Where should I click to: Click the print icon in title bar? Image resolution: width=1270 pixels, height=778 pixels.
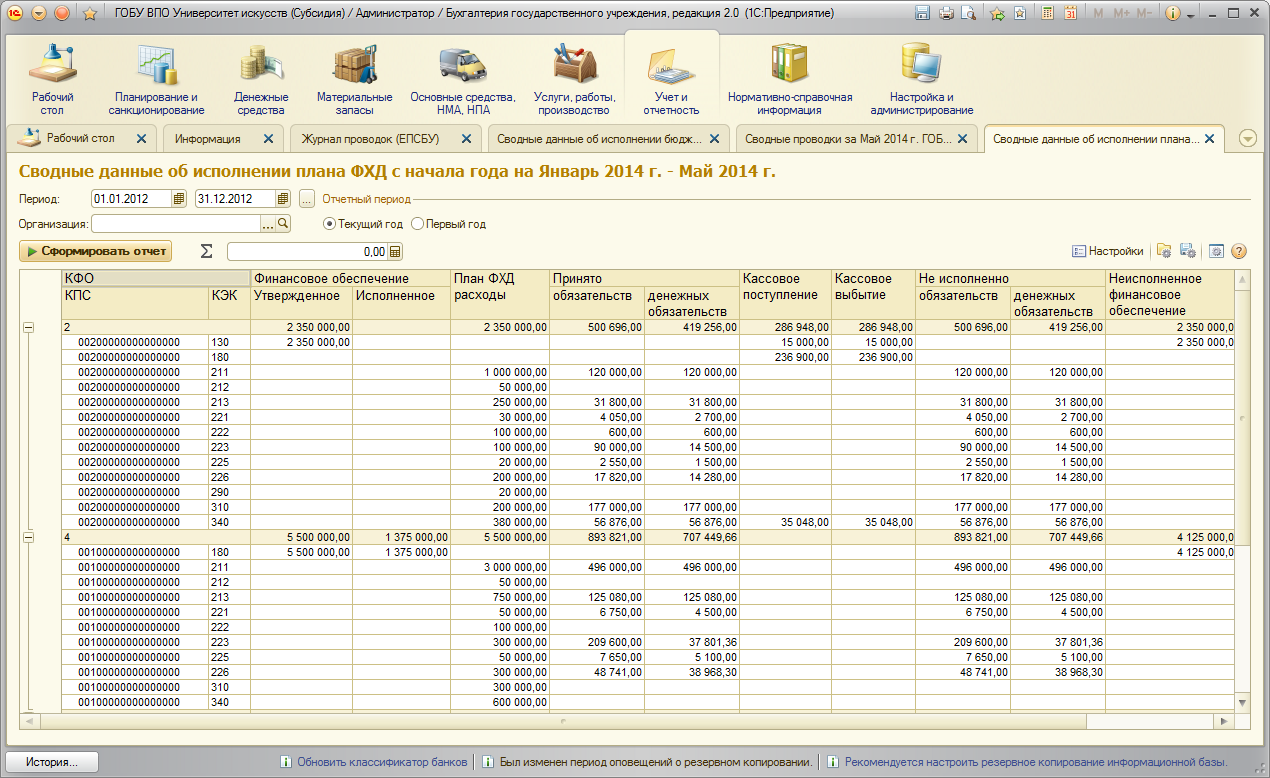click(945, 14)
